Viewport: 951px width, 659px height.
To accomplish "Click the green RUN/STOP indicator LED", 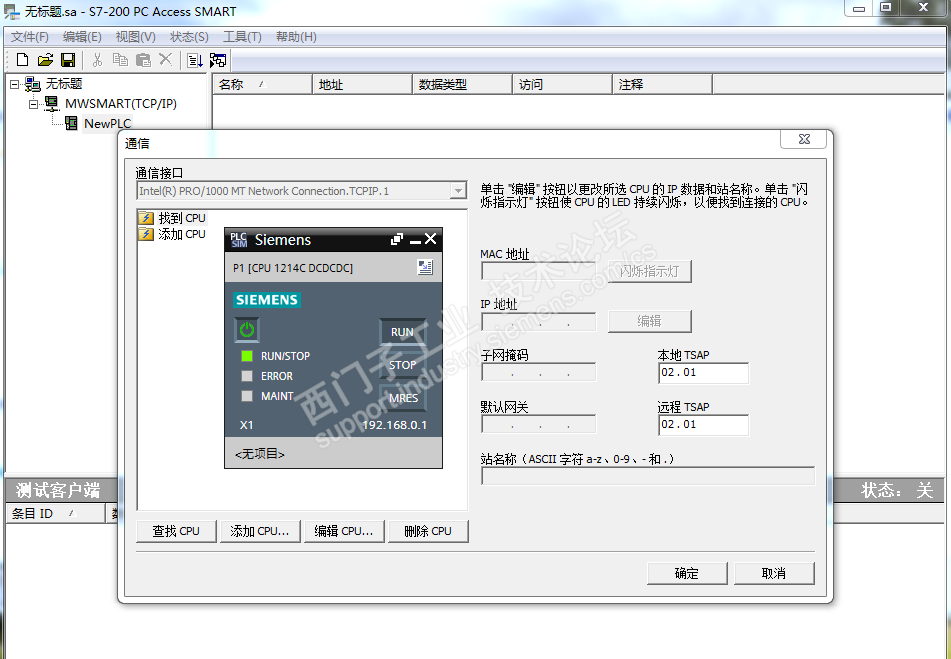I will coord(247,356).
